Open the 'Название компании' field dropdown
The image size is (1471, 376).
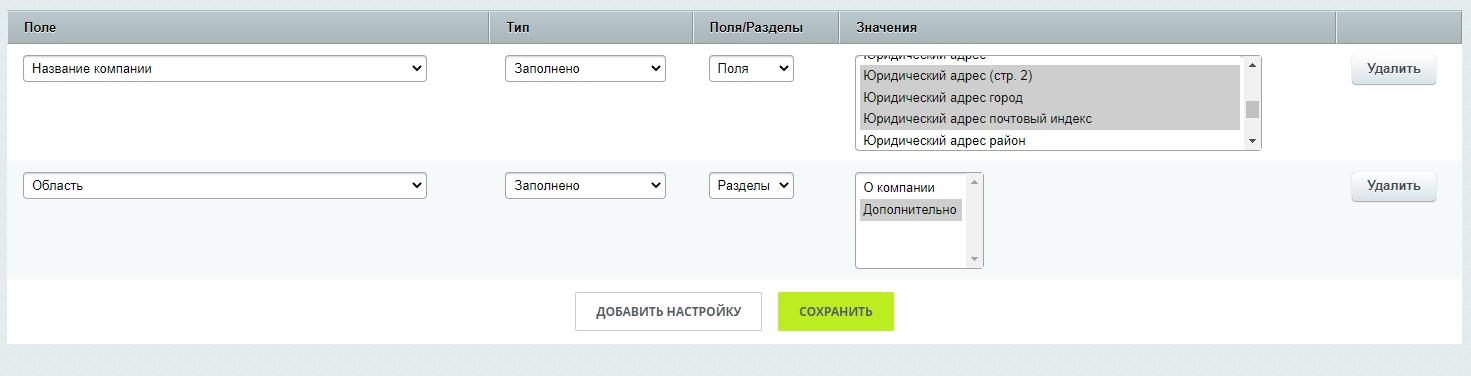224,69
